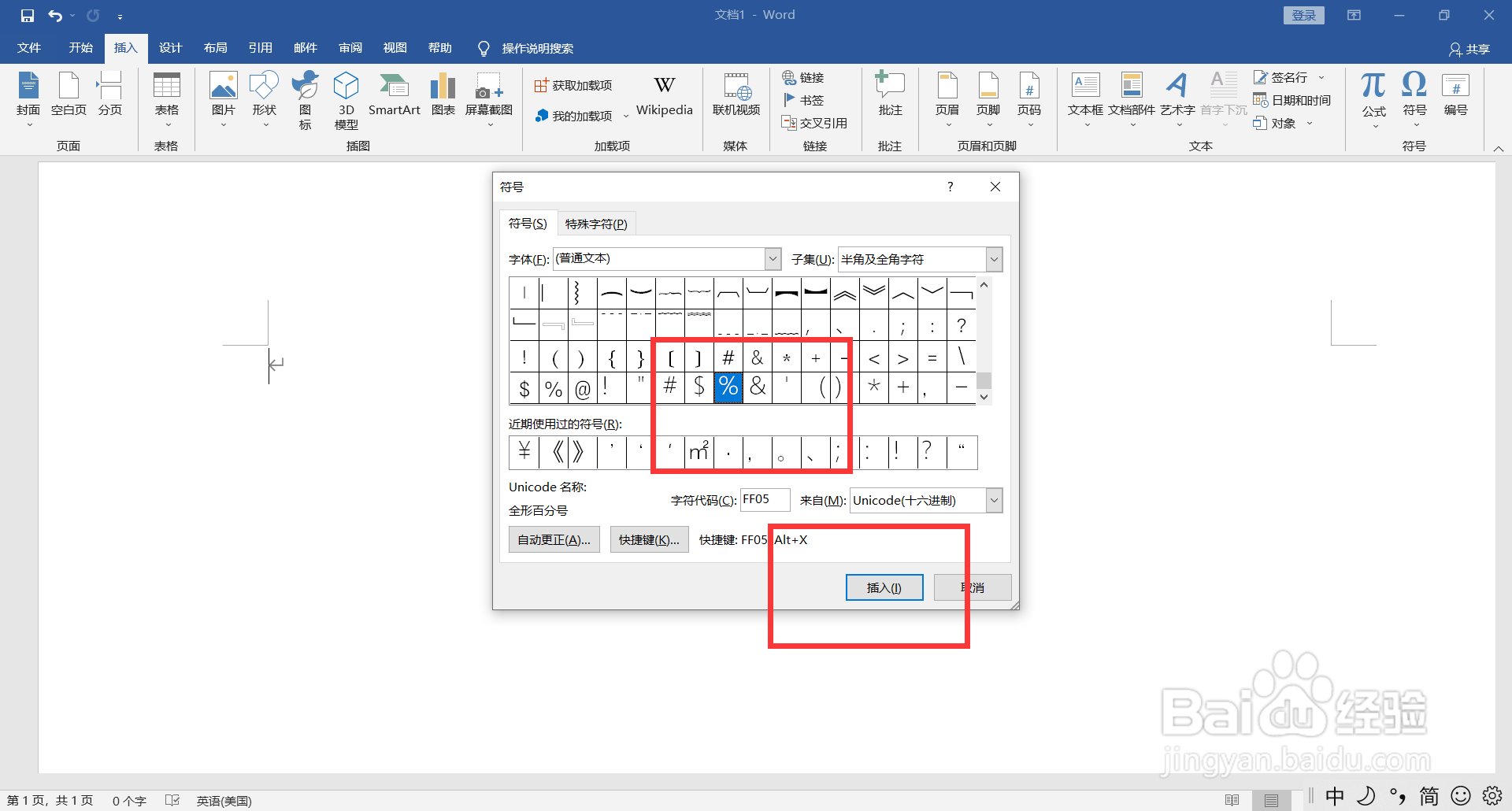The image size is (1512, 811).
Task: Click the Character Code field FF05
Action: 765,499
